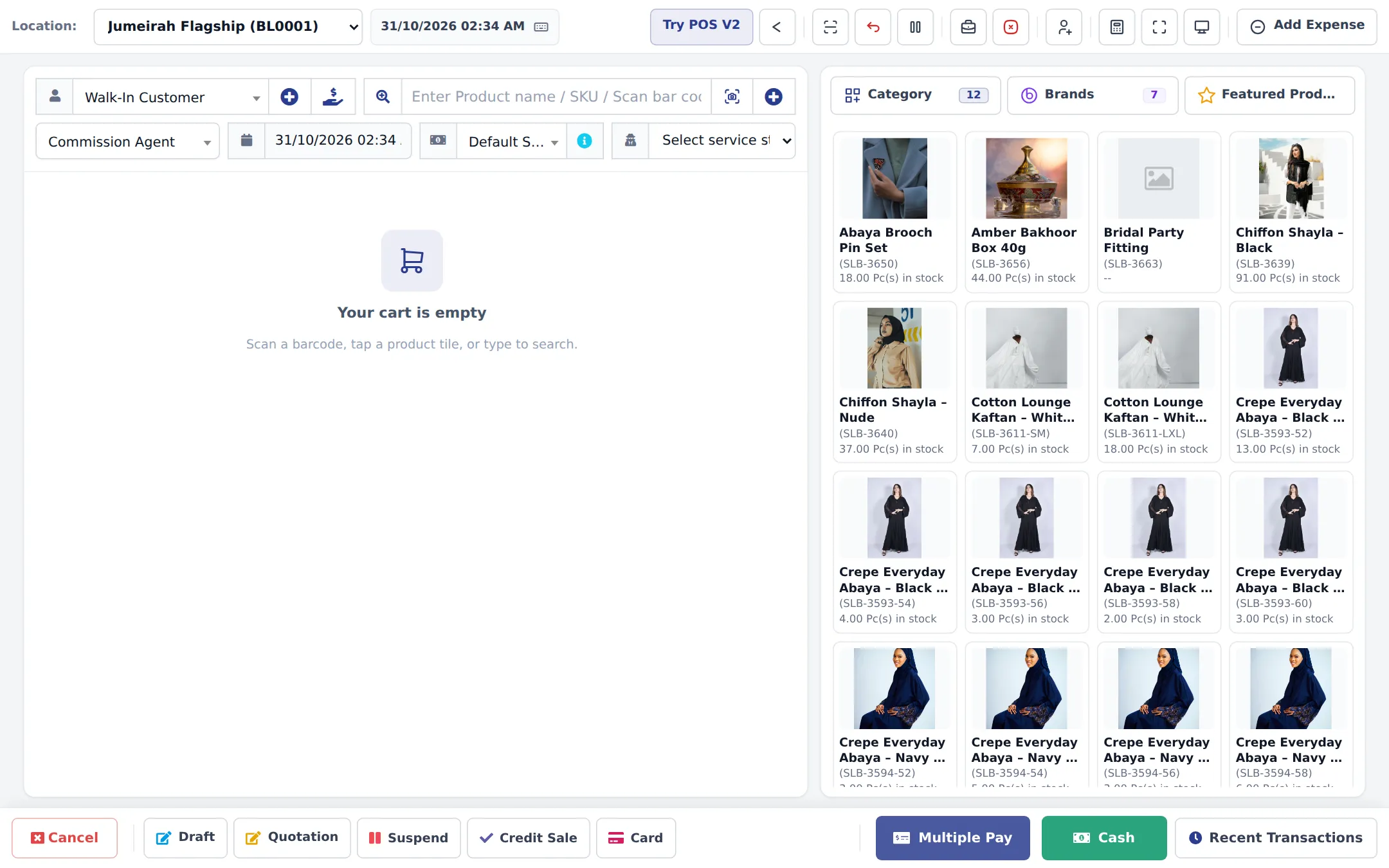Select the Abaya Brooch Pin Set product tile
Screen dimensions: 1389x868
[x=894, y=212]
